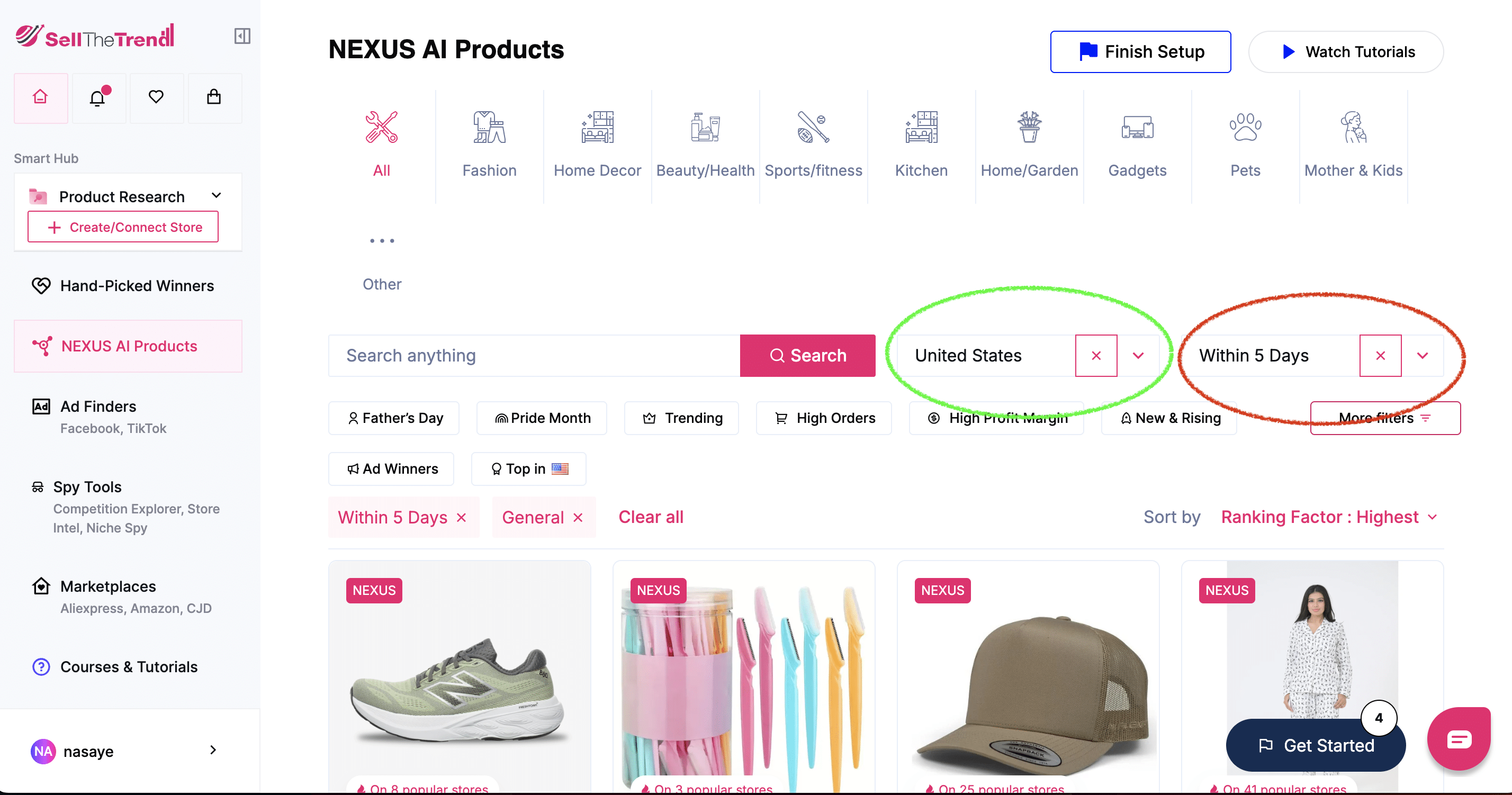Screen dimensions: 1512x795
Task: Focus the Search anything input field
Action: pos(534,356)
